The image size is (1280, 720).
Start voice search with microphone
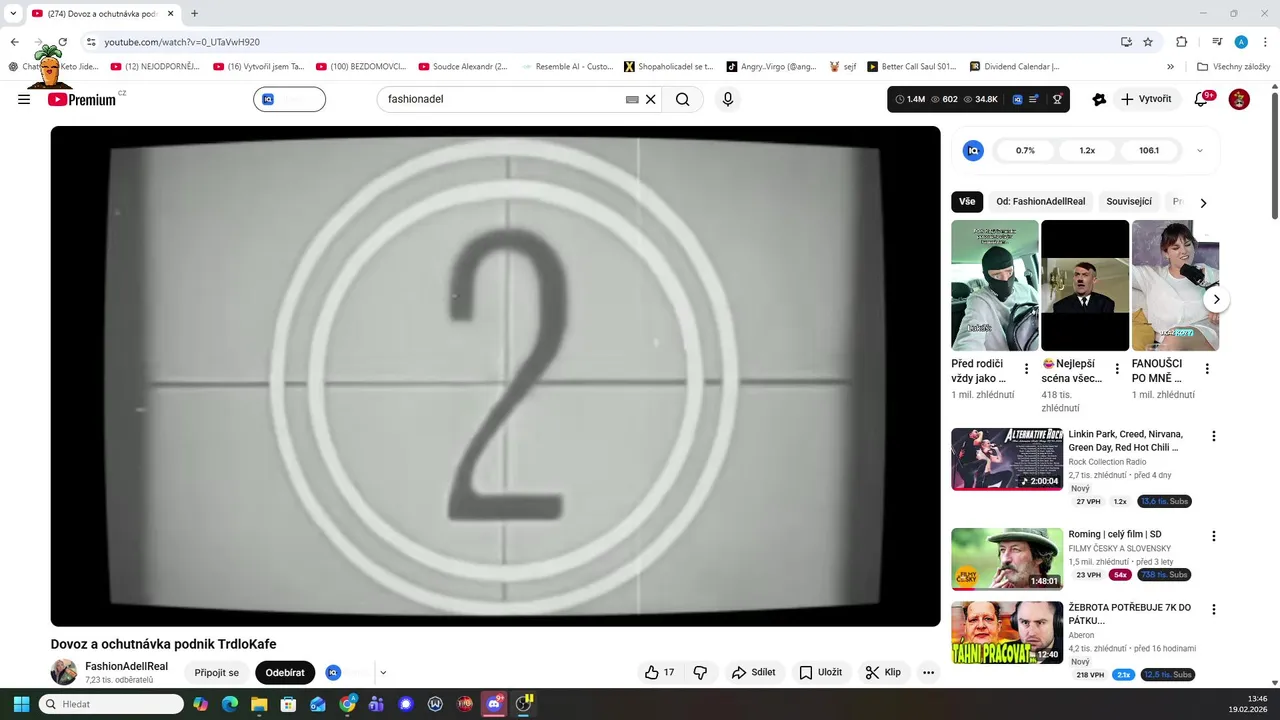pyautogui.click(x=728, y=99)
